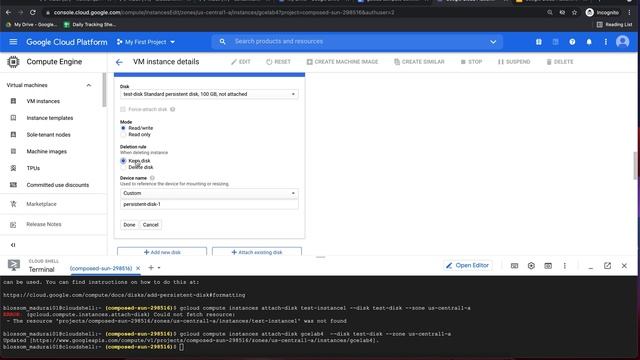Go back using the VM details arrow
This screenshot has width=640, height=360.
119,62
